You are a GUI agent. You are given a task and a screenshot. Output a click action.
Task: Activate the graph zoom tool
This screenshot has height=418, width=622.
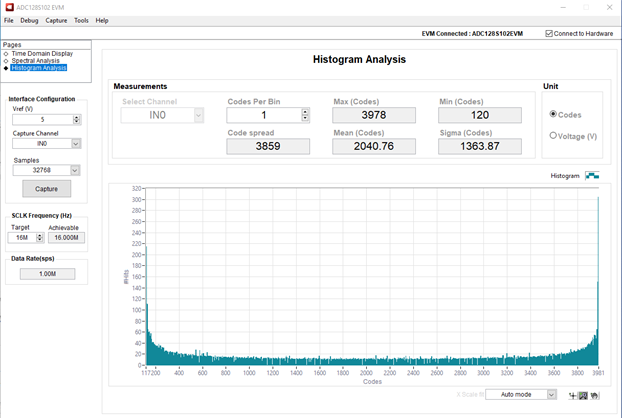(583, 396)
